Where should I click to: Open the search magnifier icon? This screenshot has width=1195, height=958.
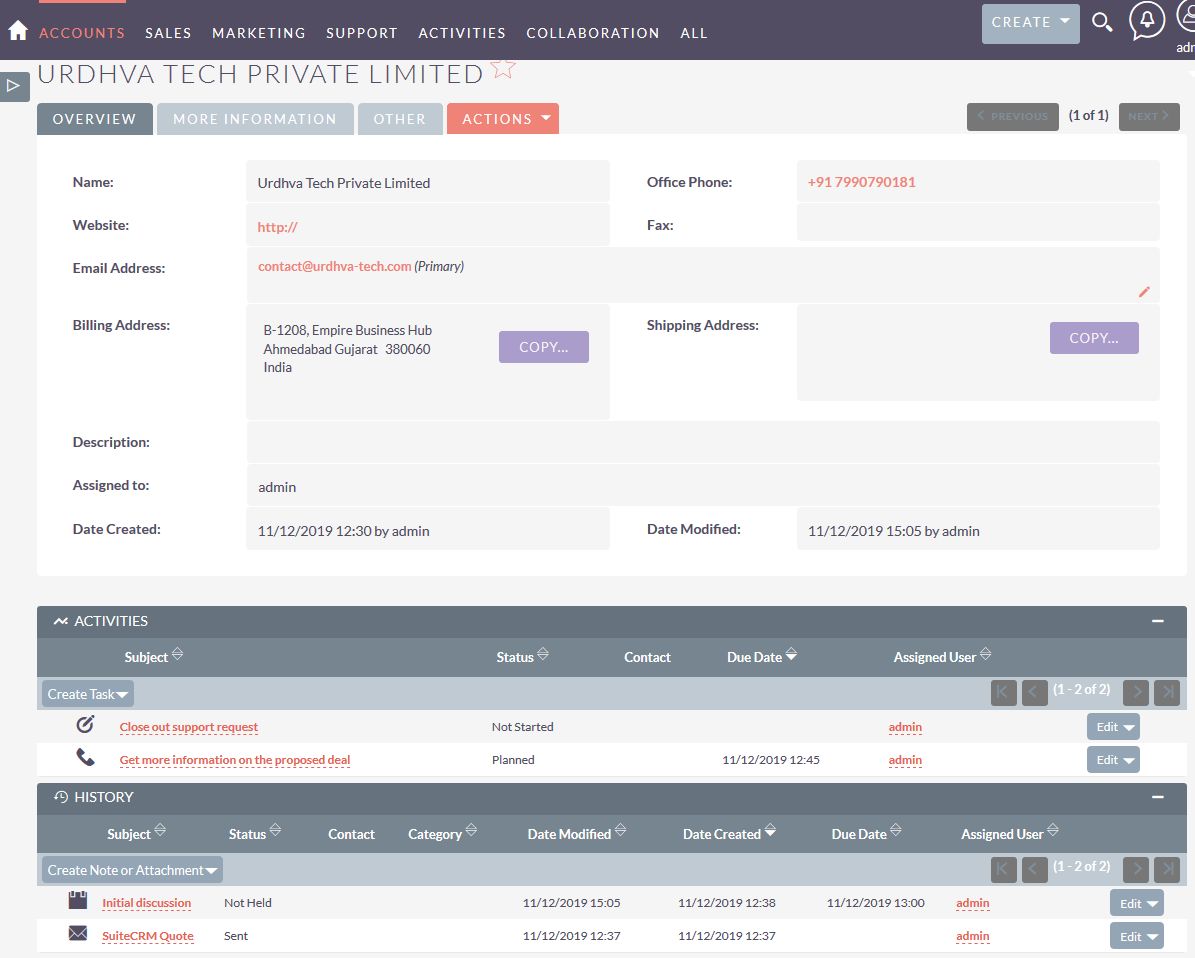(1102, 22)
